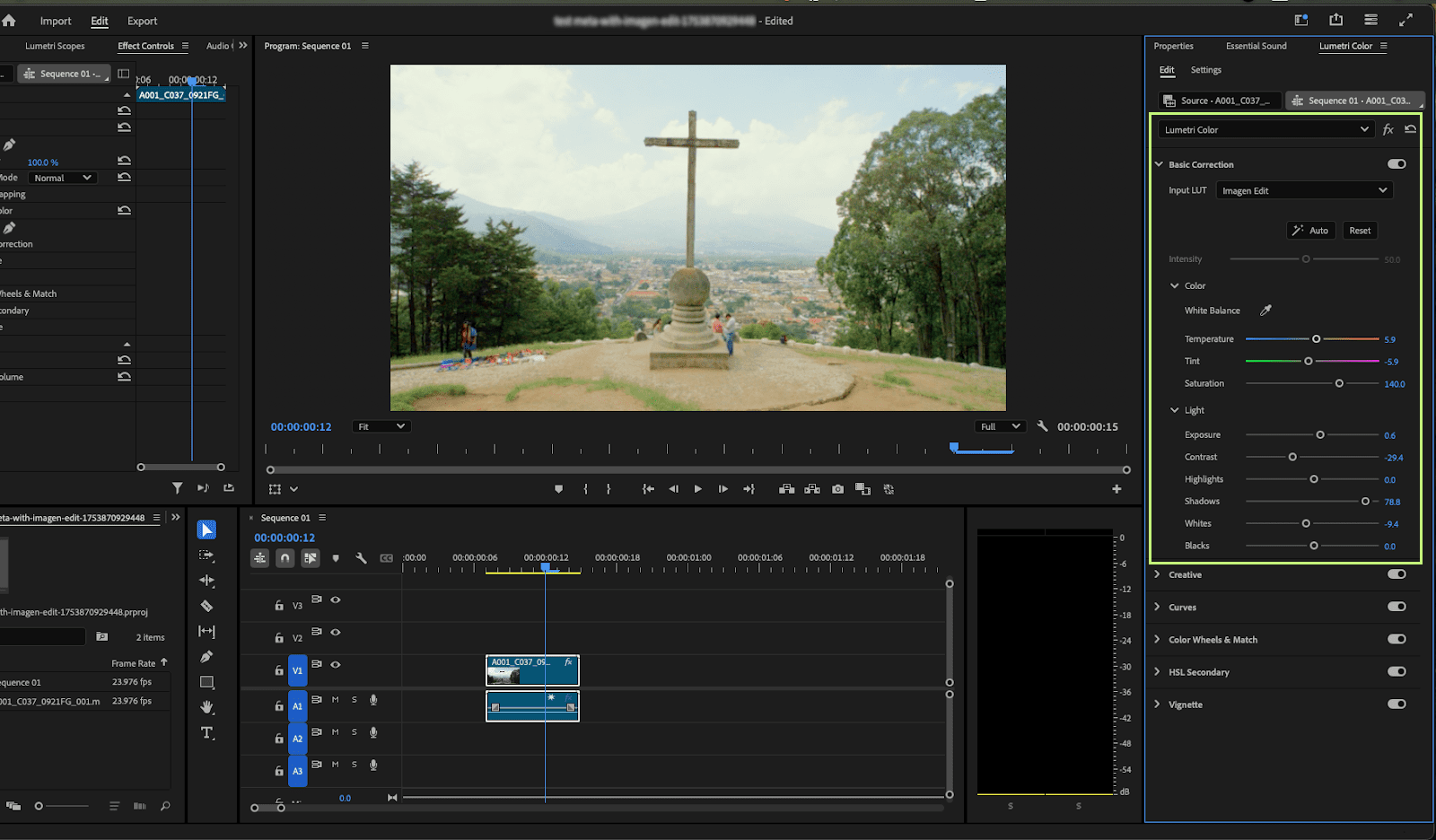Collapse the Light subsection
The height and width of the screenshot is (840, 1436).
(x=1174, y=410)
